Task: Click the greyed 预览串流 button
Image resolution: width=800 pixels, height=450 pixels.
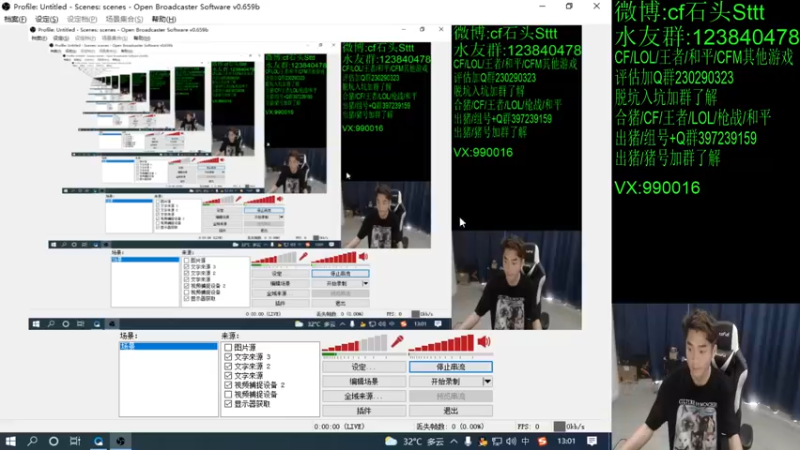Action: click(451, 396)
